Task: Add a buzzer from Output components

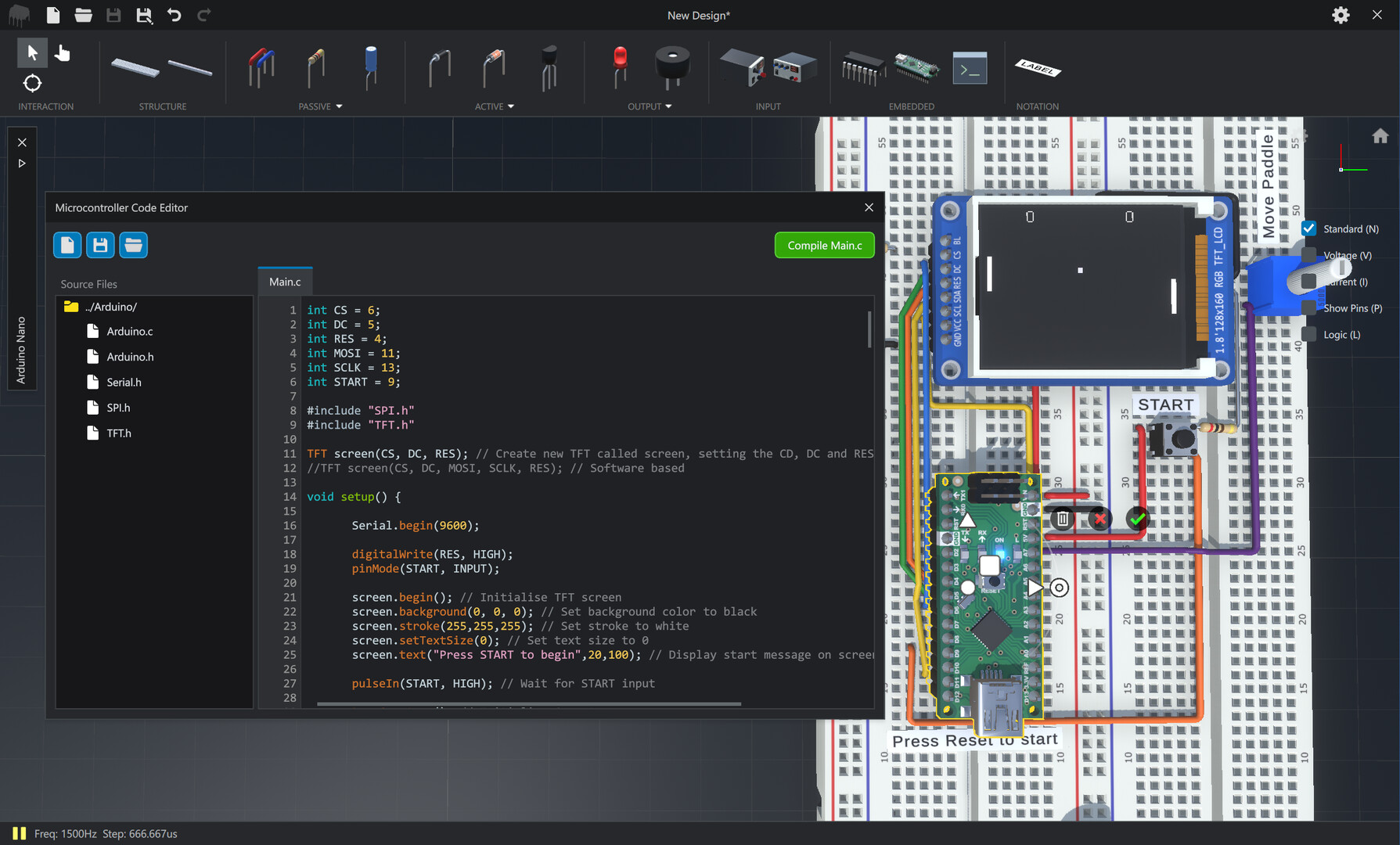Action: pos(672,69)
